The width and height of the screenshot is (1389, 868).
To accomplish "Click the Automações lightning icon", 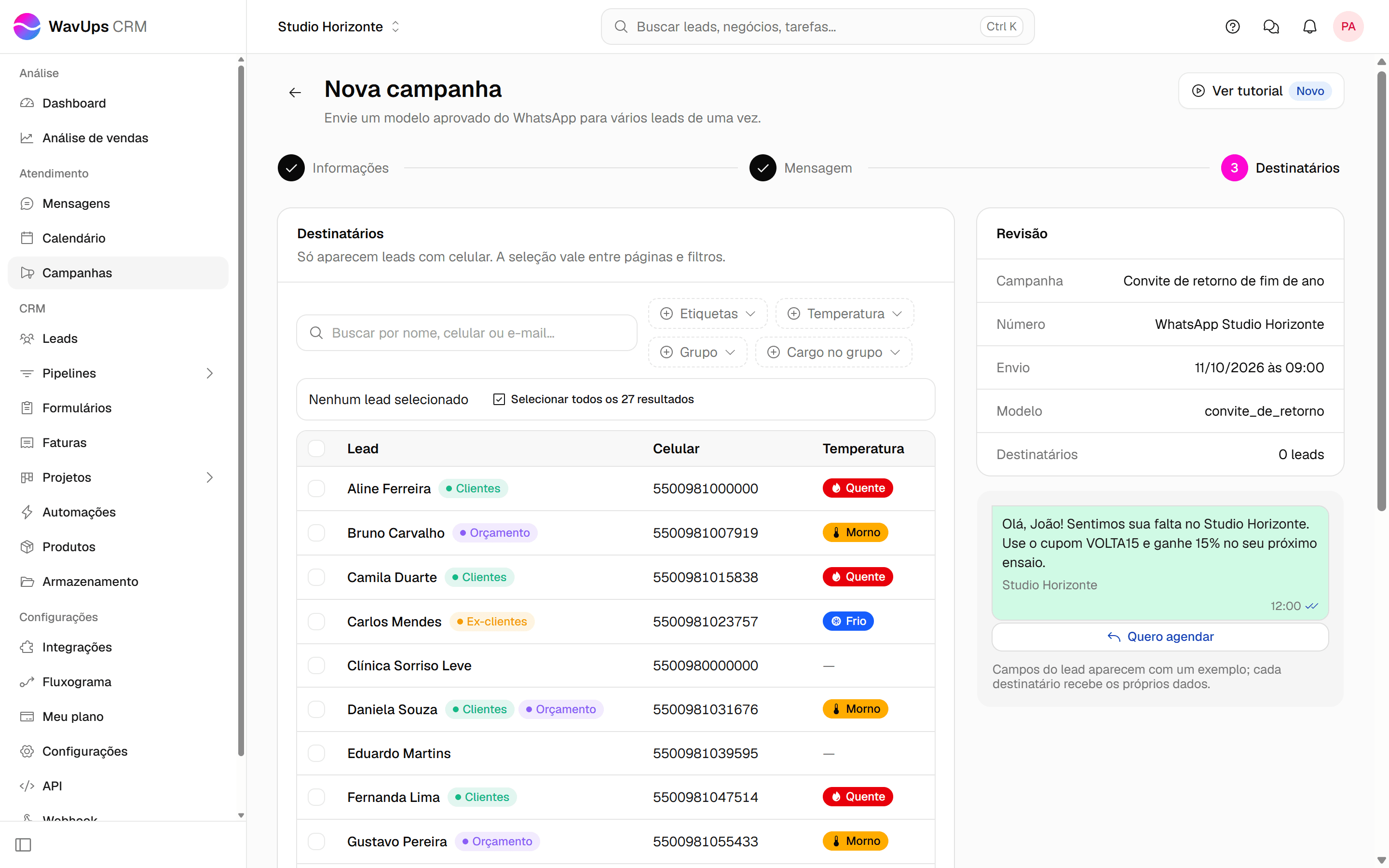I will pos(27,512).
